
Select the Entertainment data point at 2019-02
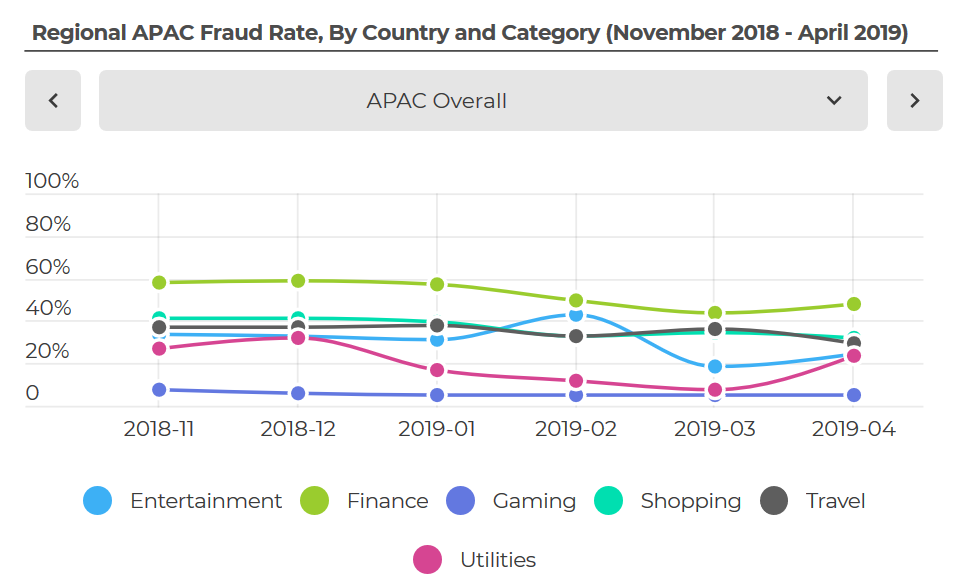point(576,315)
